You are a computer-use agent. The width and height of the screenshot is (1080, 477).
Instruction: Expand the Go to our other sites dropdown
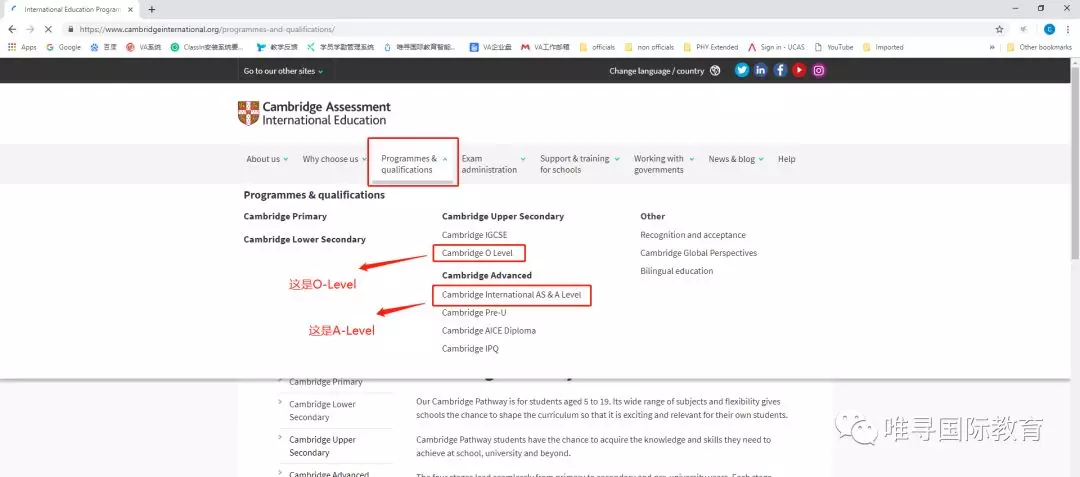pos(284,71)
